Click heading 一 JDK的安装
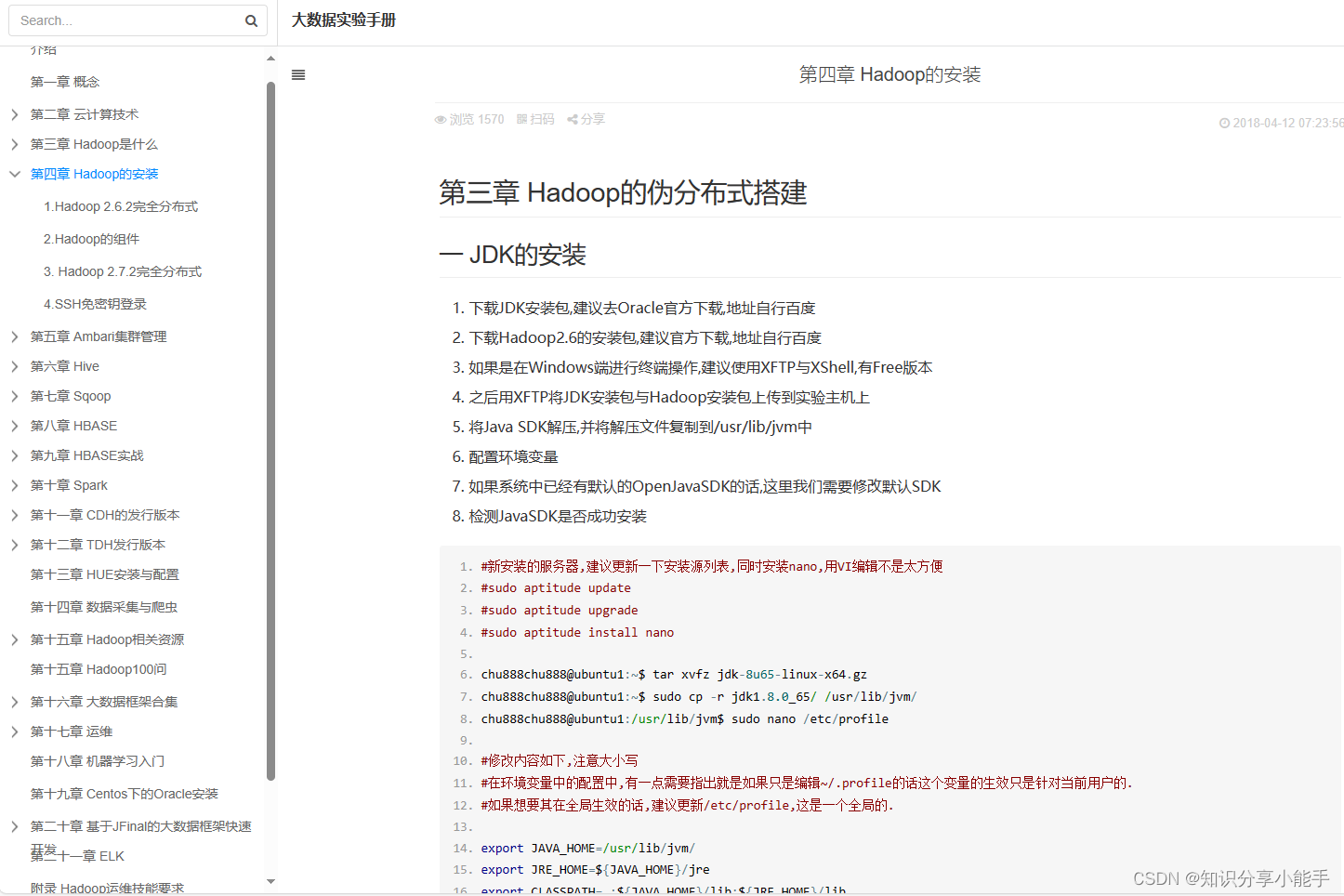Viewport: 1344px width, 896px height. point(513,255)
